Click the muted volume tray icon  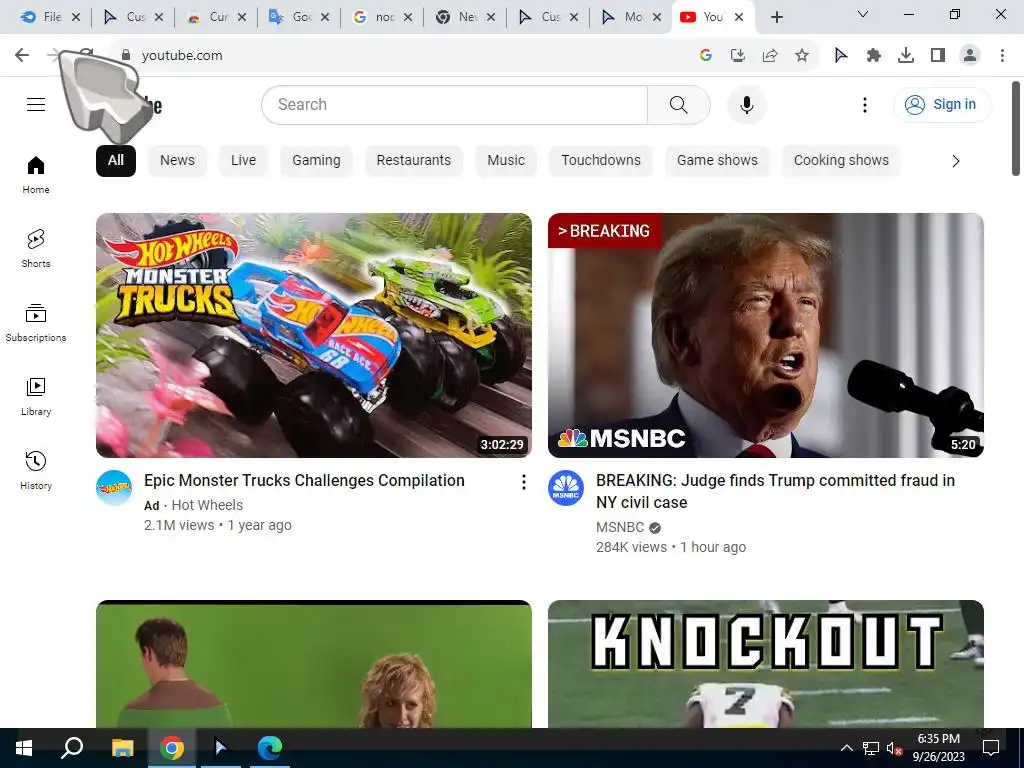coord(894,748)
